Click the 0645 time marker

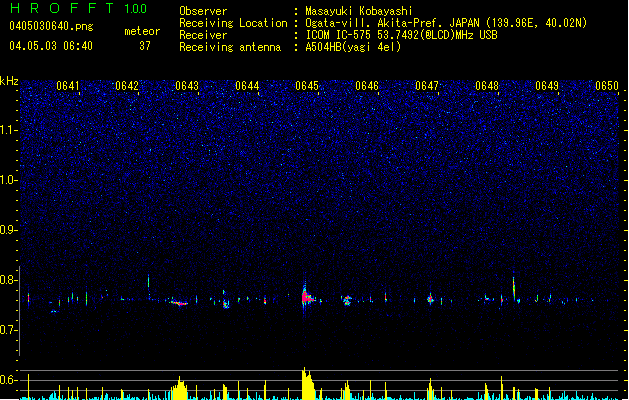tap(307, 86)
